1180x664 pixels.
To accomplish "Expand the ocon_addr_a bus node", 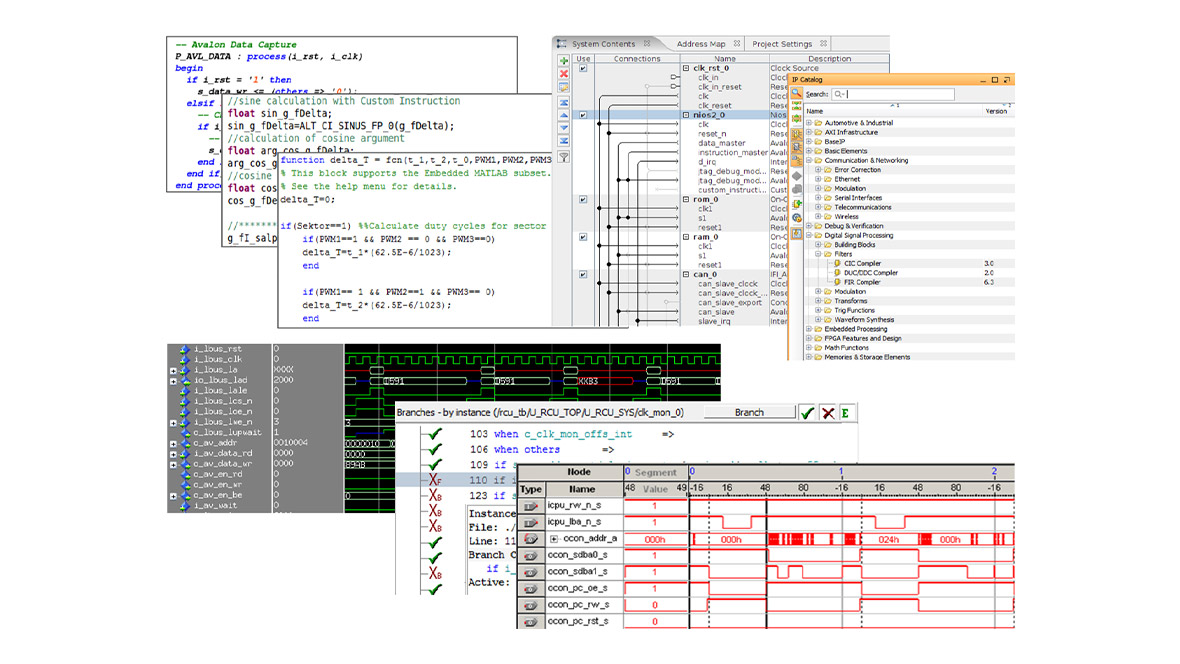I will [554, 539].
